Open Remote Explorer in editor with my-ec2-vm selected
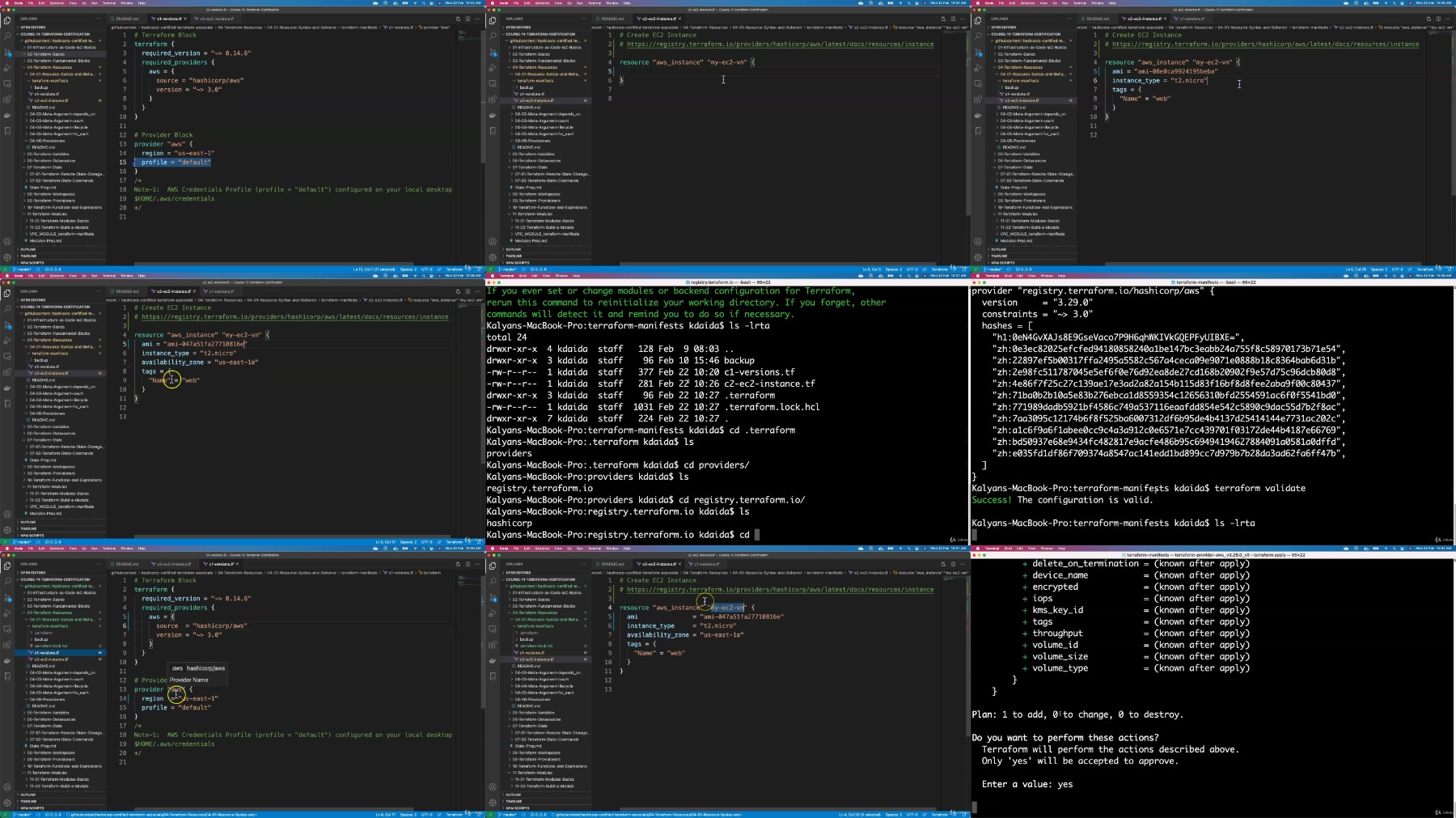 (493, 629)
